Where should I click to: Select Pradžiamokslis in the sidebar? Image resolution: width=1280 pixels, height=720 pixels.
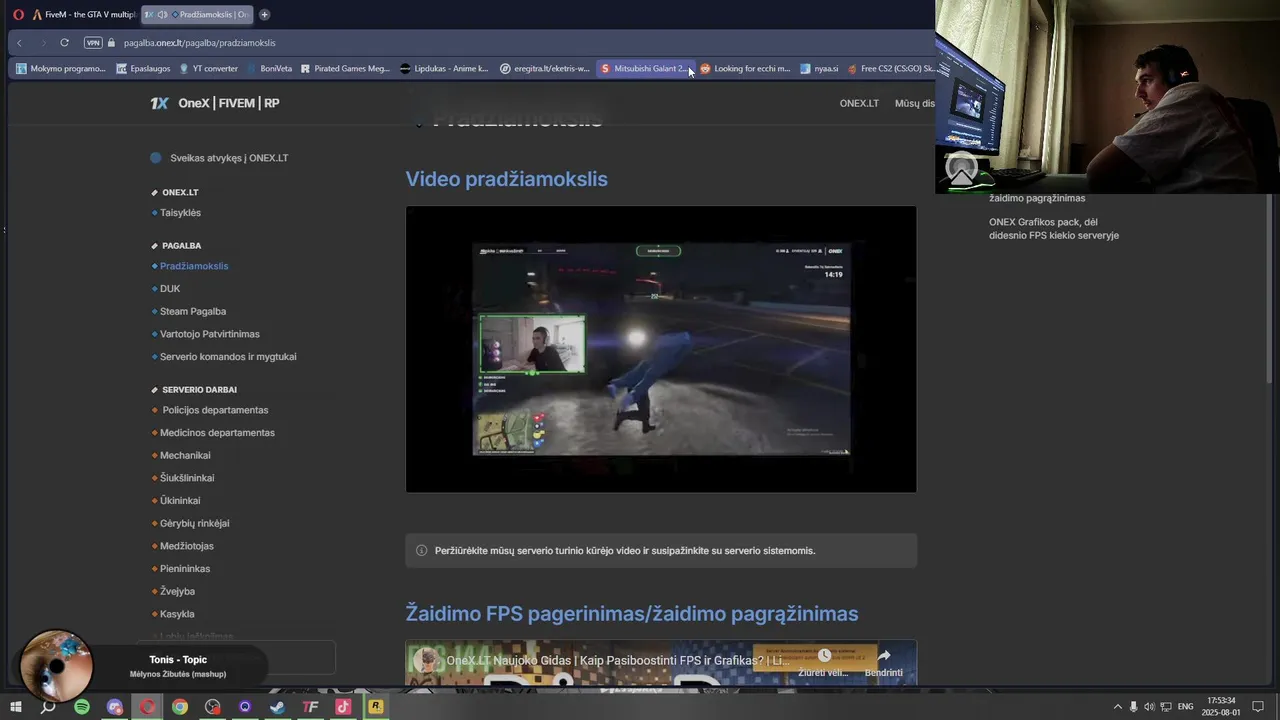pos(194,266)
